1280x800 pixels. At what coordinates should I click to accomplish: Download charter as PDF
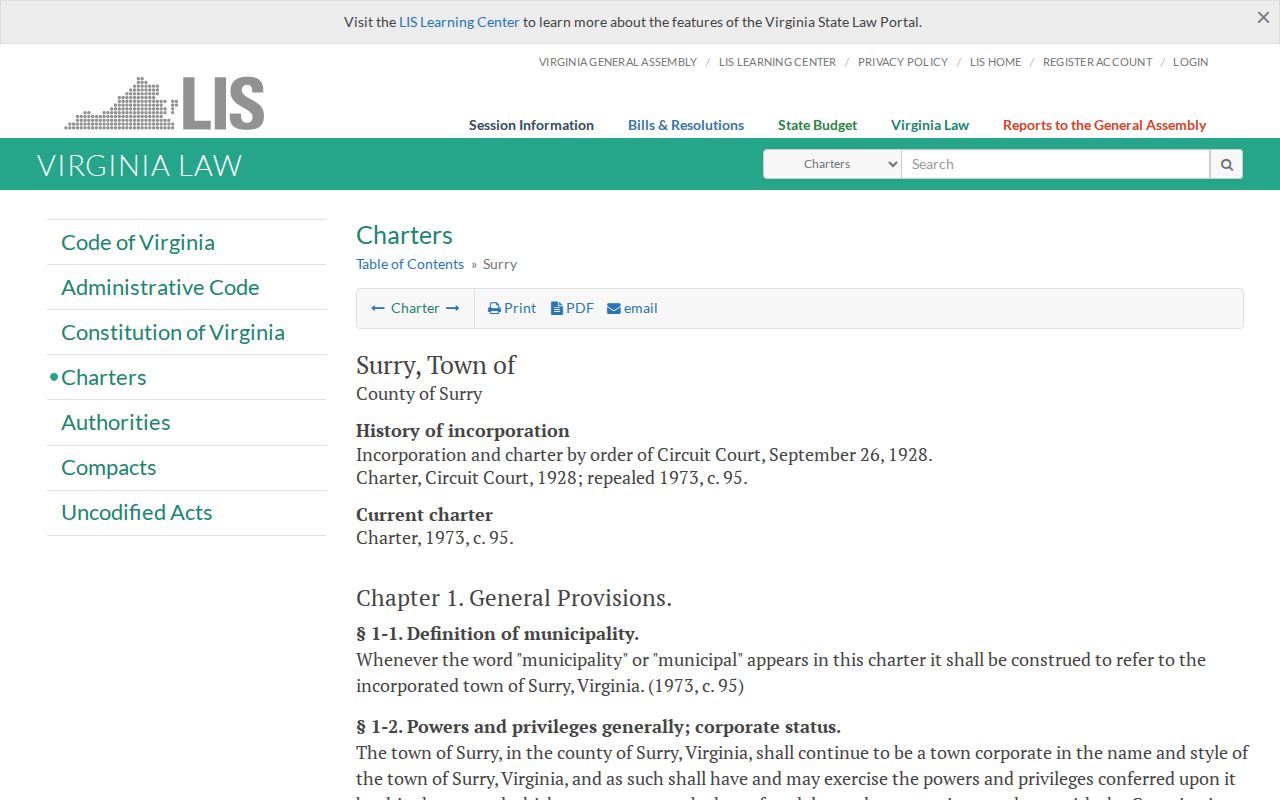572,308
